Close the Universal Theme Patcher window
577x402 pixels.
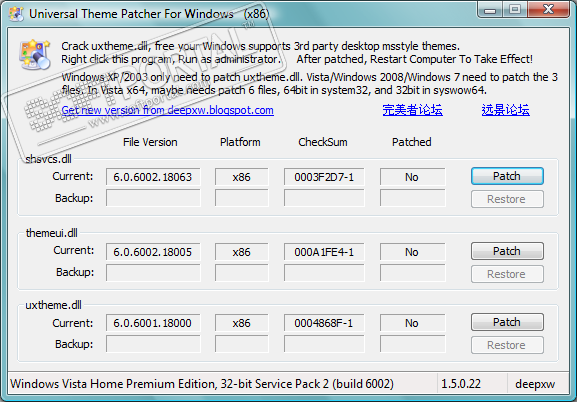(548, 9)
